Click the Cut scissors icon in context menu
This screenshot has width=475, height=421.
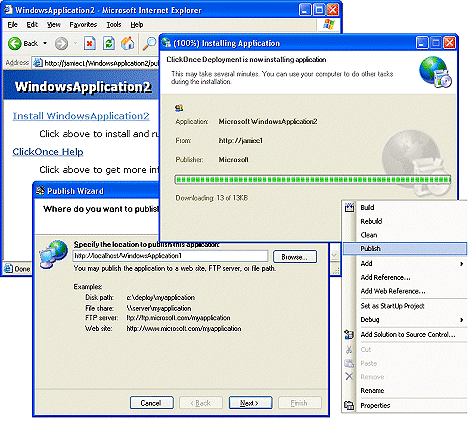click(x=349, y=349)
